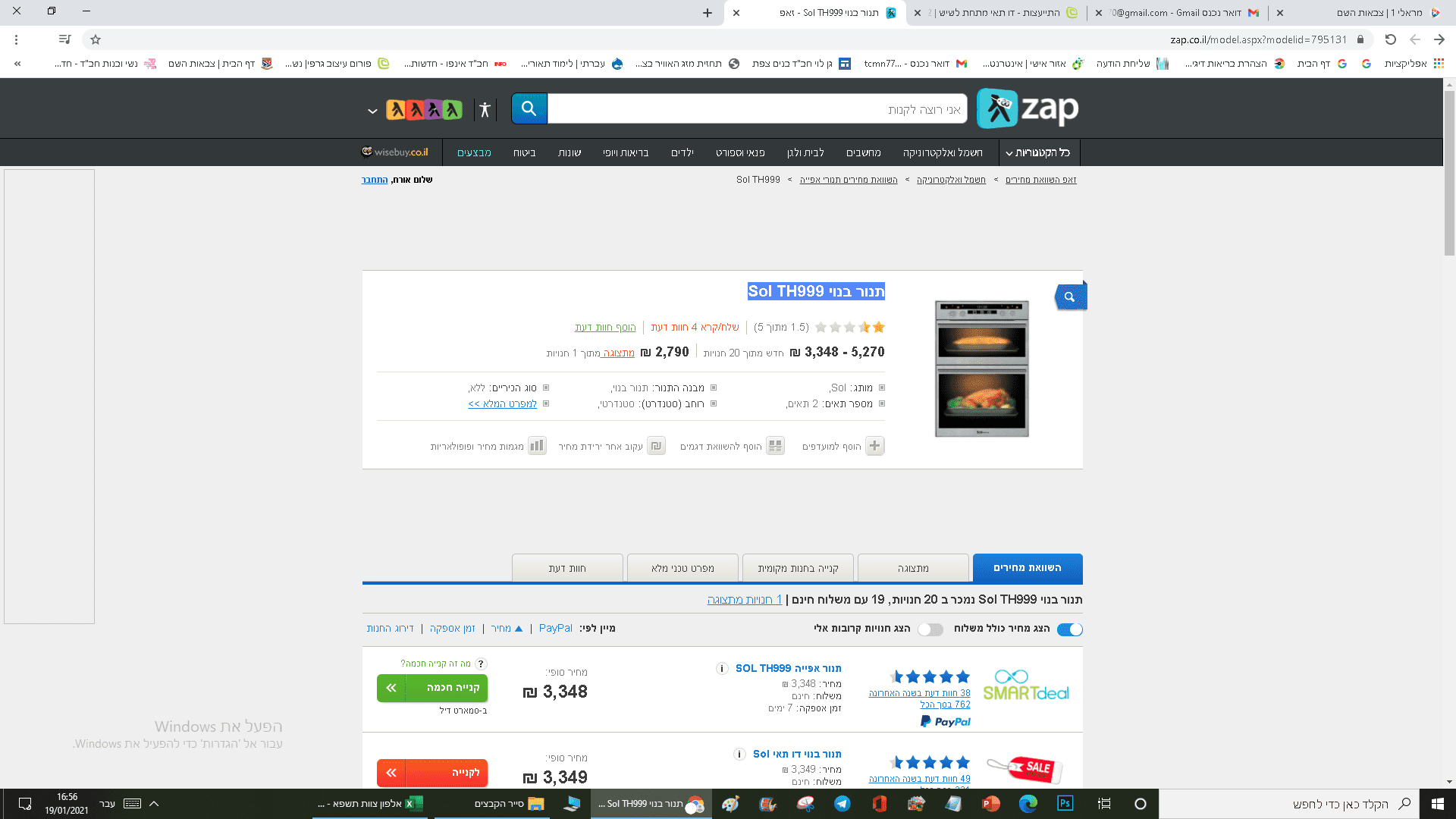Click the zap logo

pyautogui.click(x=1028, y=108)
